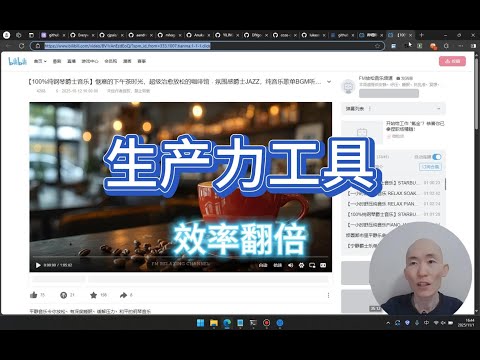Image resolution: width=480 pixels, height=360 pixels.
Task: Bookmark this page with the address bar star
Action: (377, 46)
